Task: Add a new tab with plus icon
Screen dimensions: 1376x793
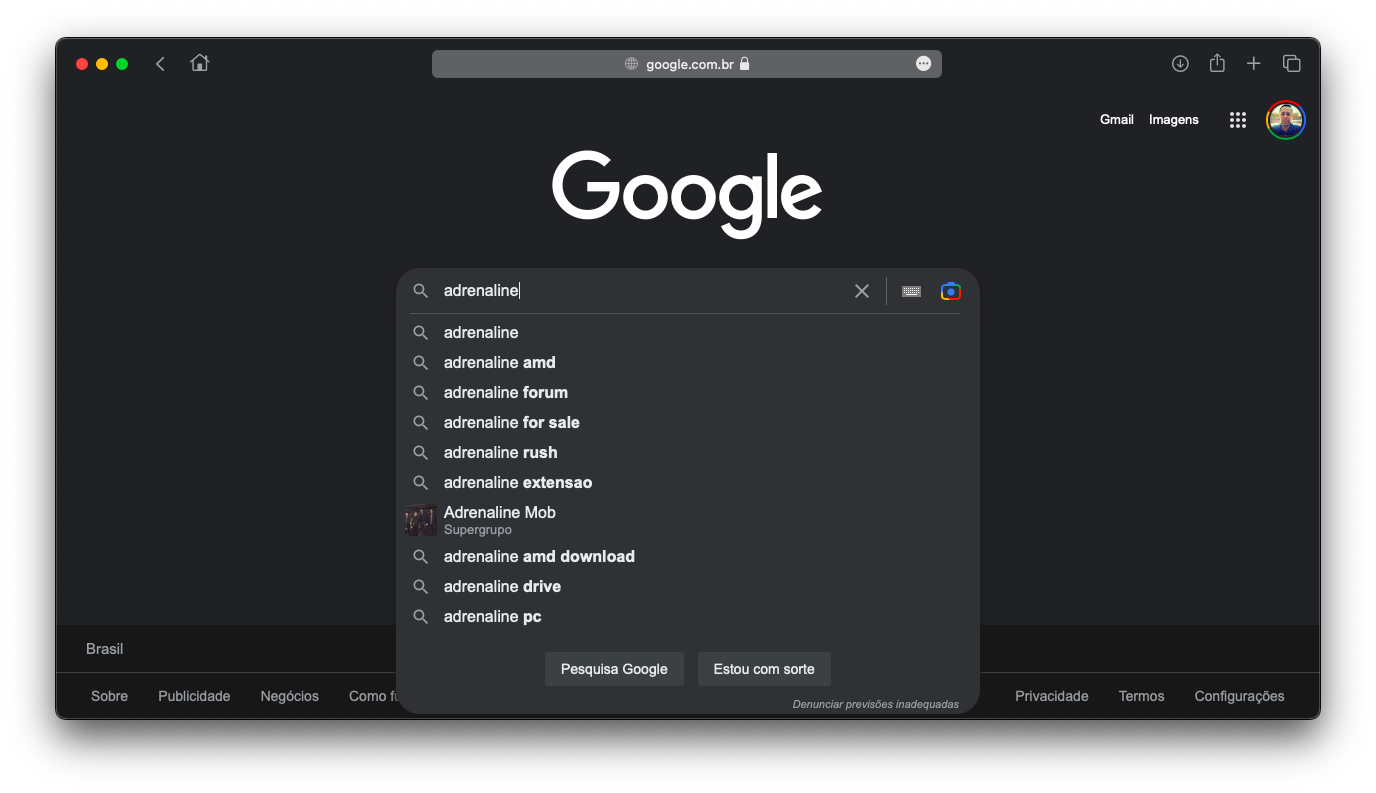Action: 1254,64
